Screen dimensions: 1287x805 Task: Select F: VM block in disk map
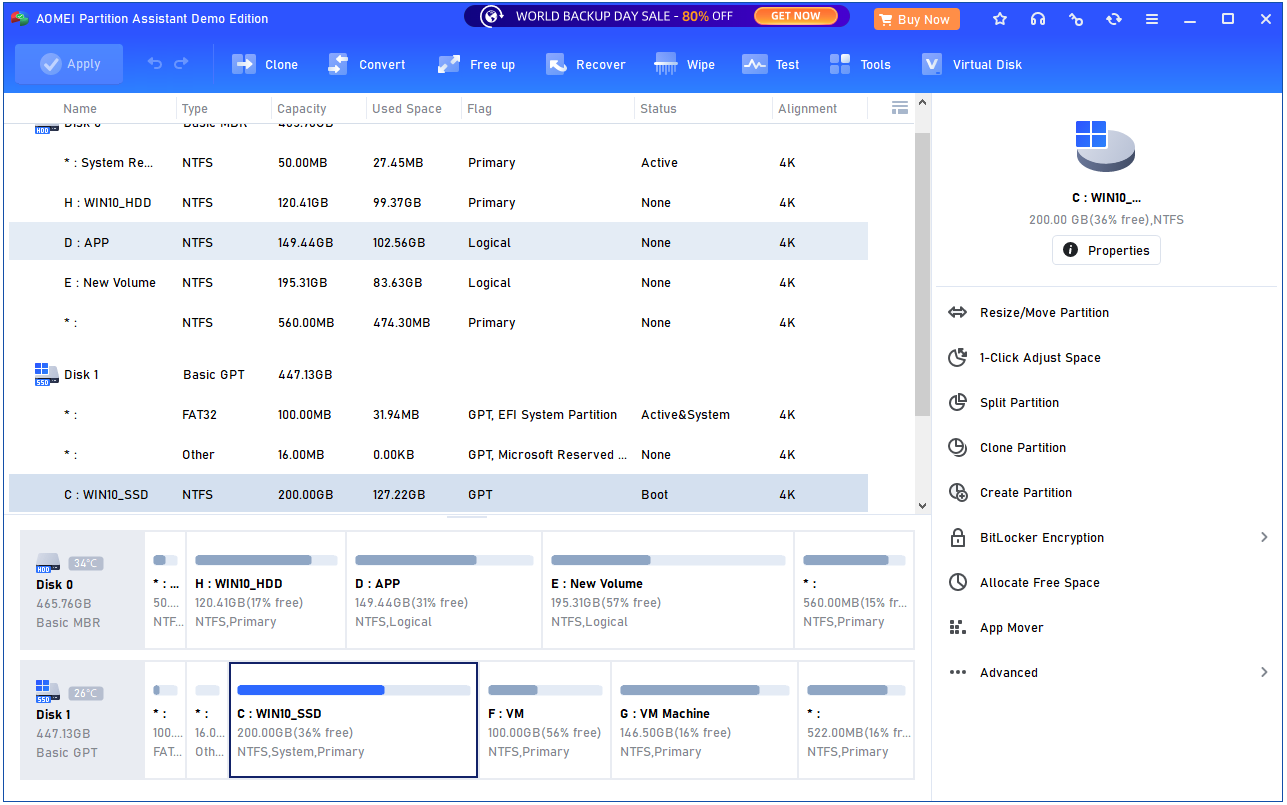[545, 720]
